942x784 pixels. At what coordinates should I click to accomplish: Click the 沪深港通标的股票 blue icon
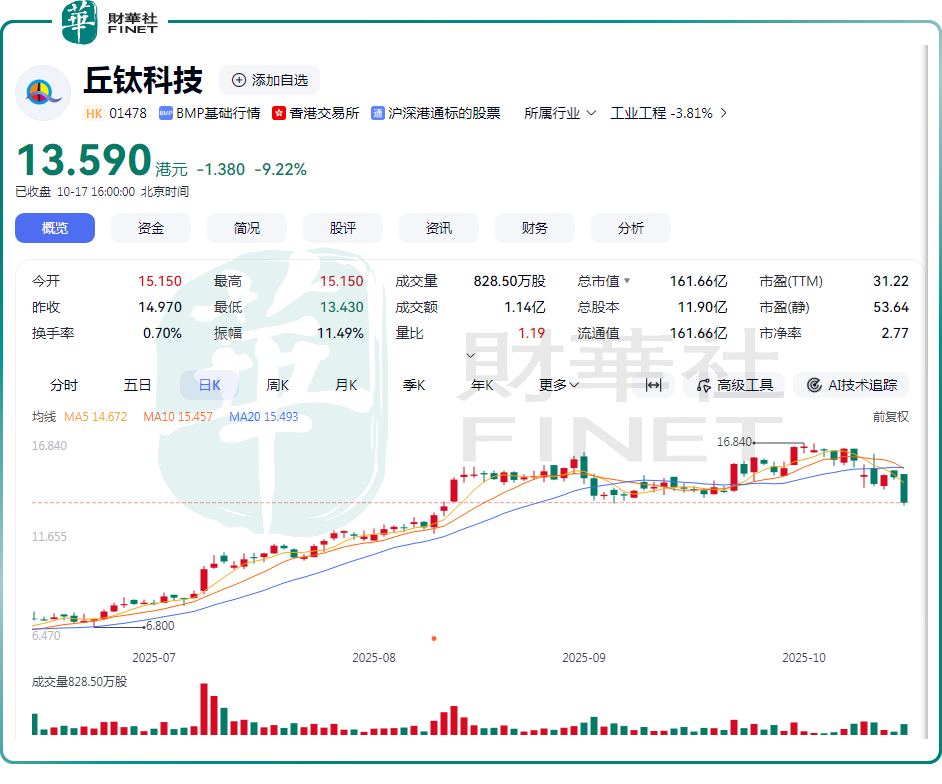point(378,114)
